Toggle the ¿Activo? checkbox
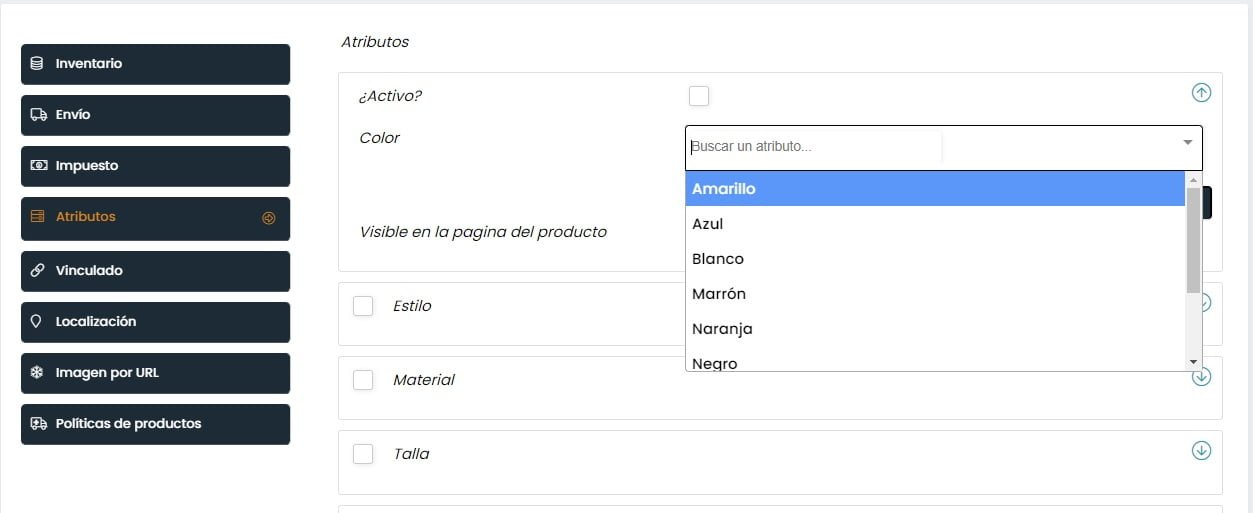Image resolution: width=1253 pixels, height=513 pixels. click(x=699, y=96)
